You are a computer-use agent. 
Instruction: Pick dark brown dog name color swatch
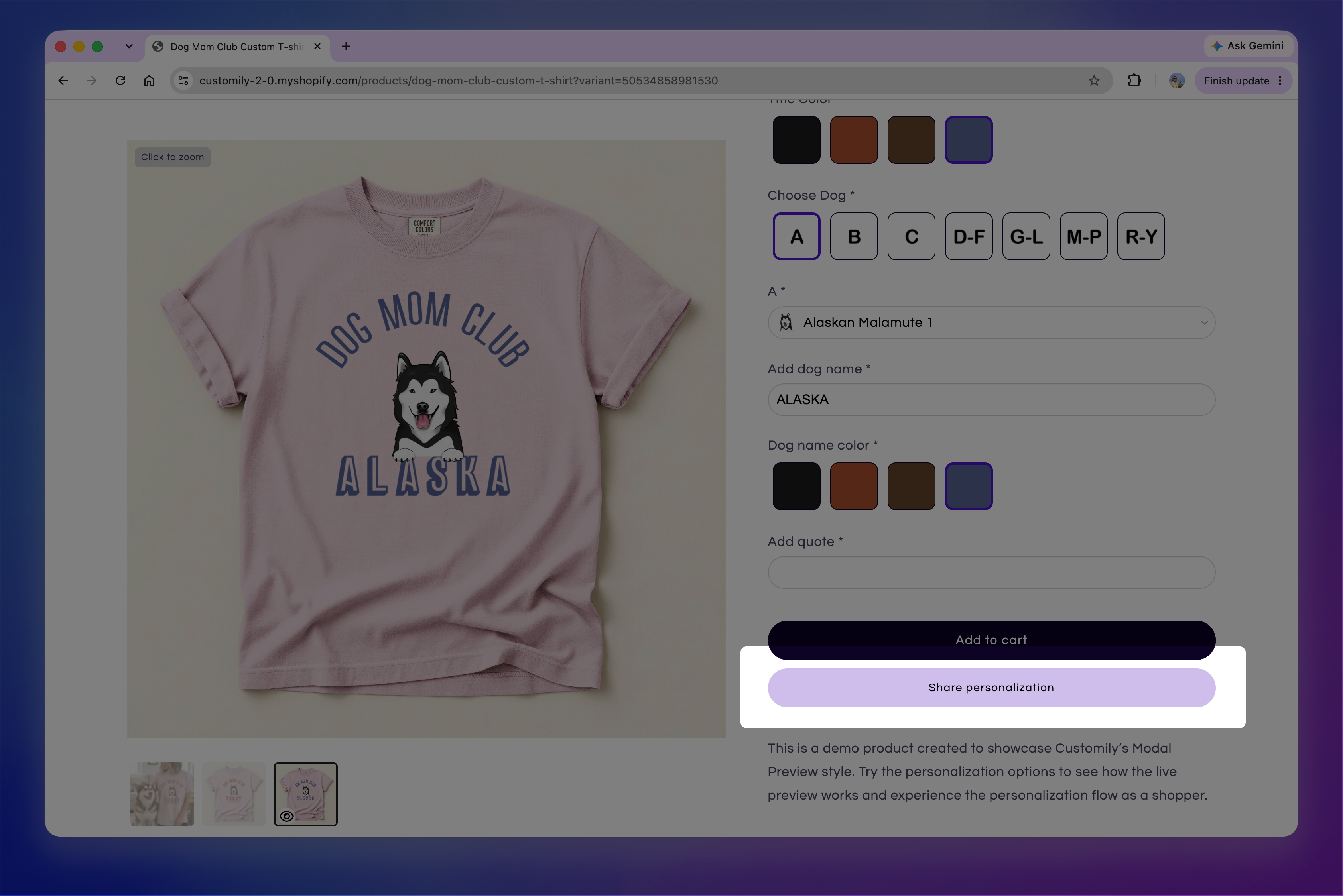(x=911, y=486)
